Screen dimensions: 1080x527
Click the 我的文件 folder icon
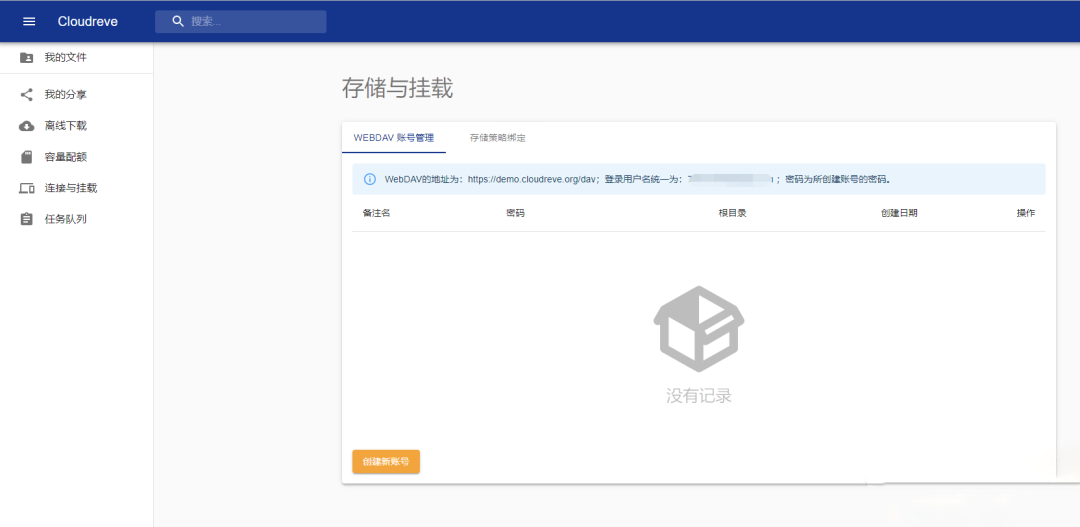coord(26,58)
